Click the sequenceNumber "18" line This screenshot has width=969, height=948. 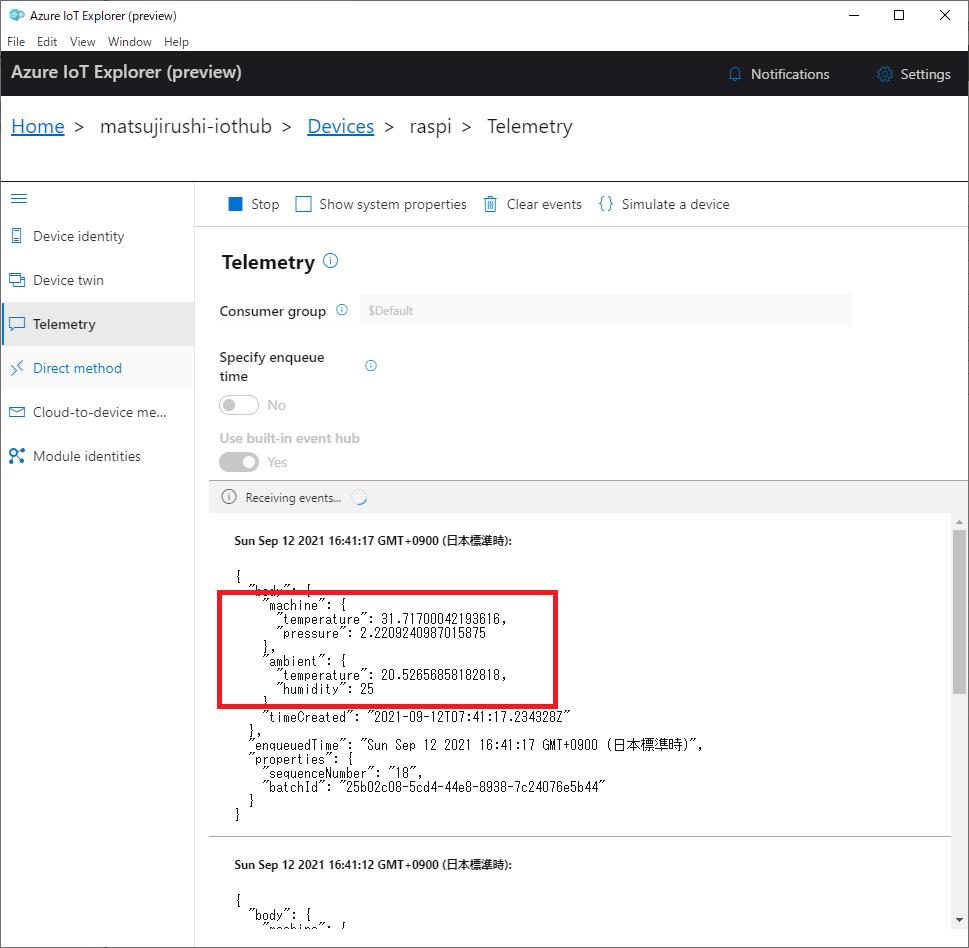click(x=342, y=773)
